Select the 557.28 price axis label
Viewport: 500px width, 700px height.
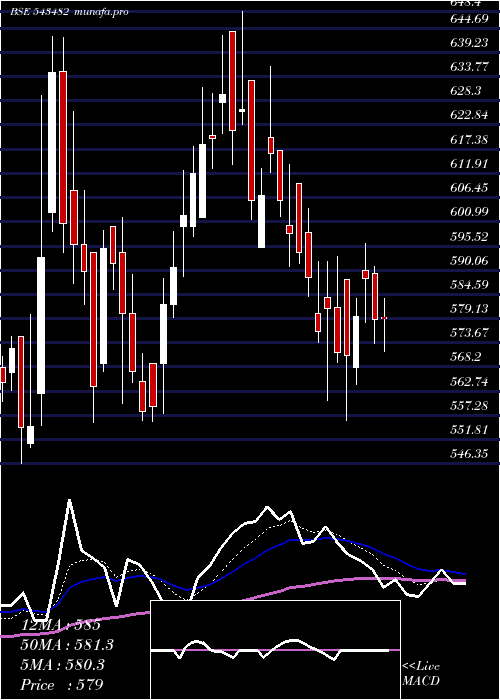click(x=469, y=405)
